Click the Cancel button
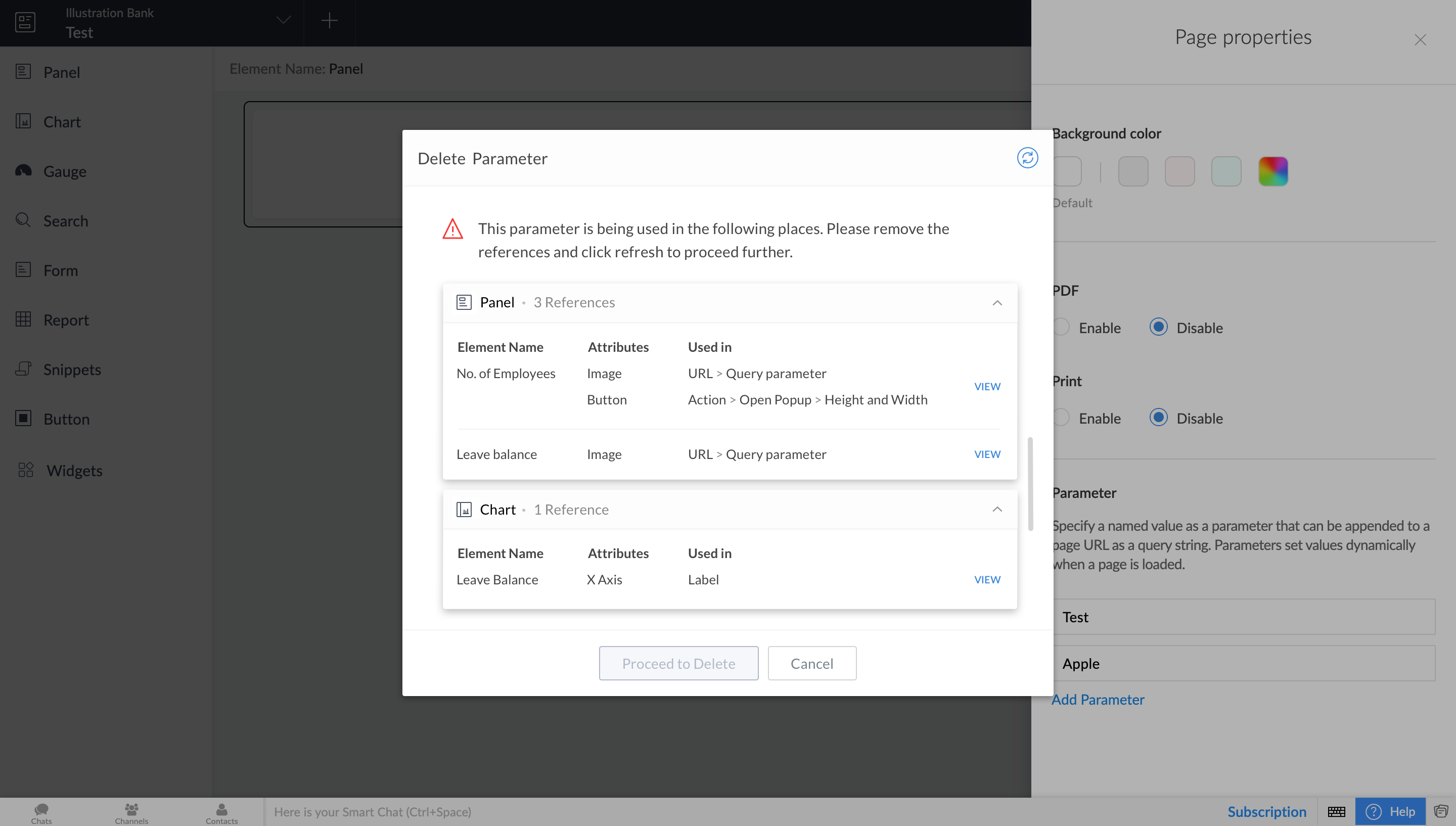 811,663
